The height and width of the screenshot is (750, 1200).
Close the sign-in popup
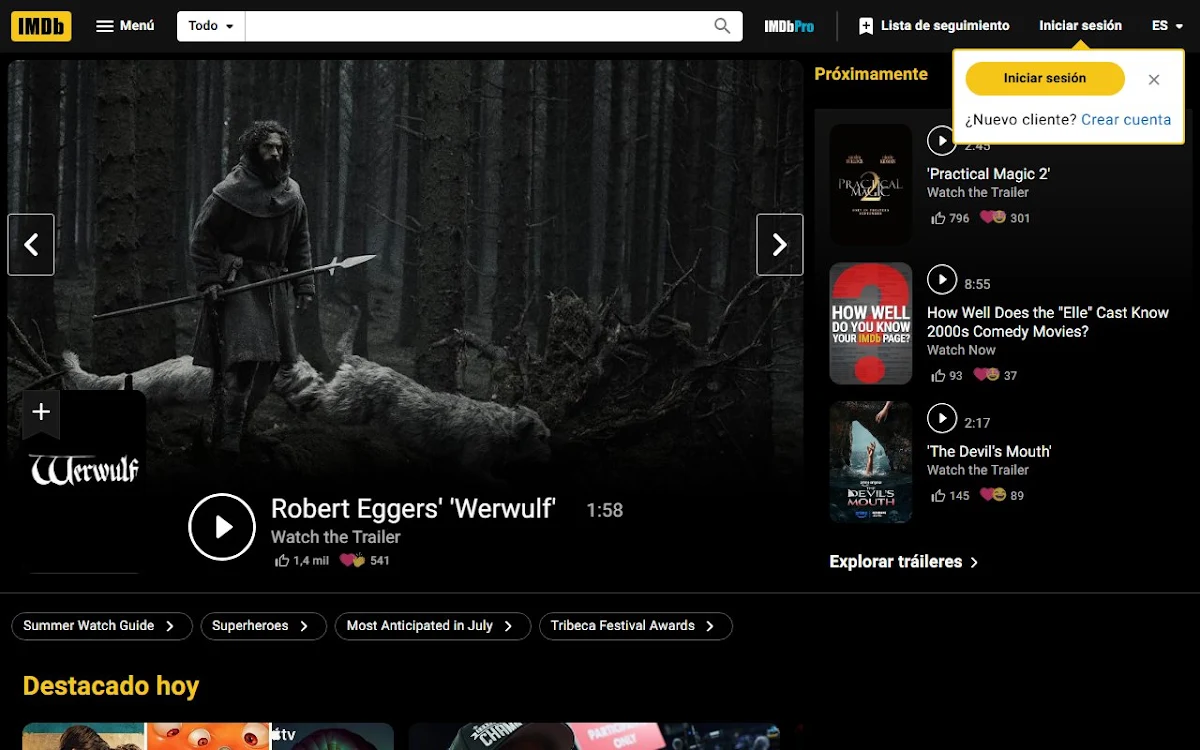[1154, 79]
